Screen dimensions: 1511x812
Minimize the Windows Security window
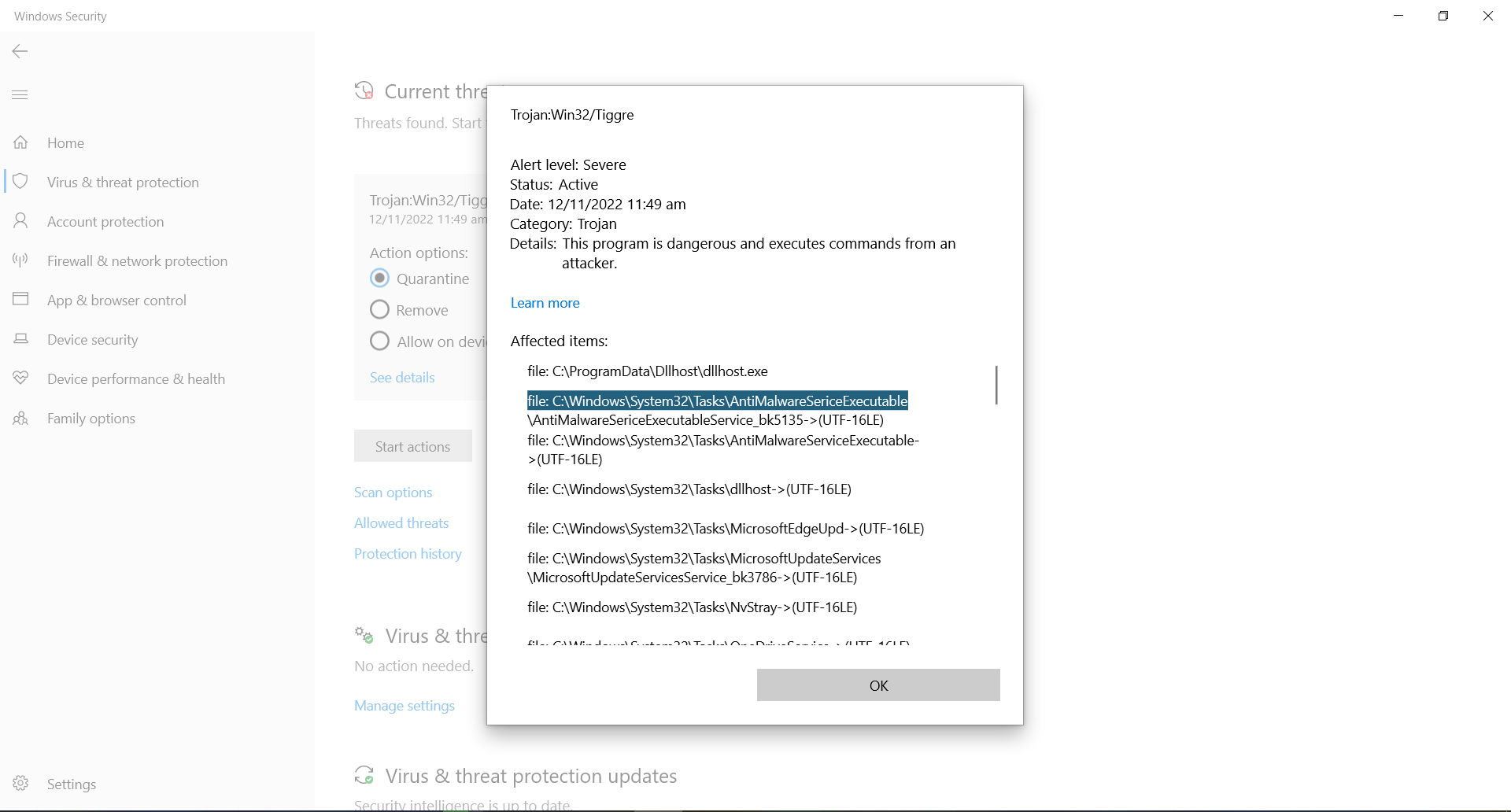pyautogui.click(x=1398, y=16)
